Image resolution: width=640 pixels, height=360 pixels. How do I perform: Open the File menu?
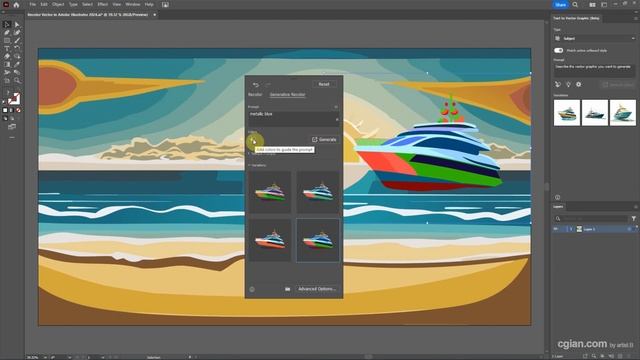[x=33, y=4]
